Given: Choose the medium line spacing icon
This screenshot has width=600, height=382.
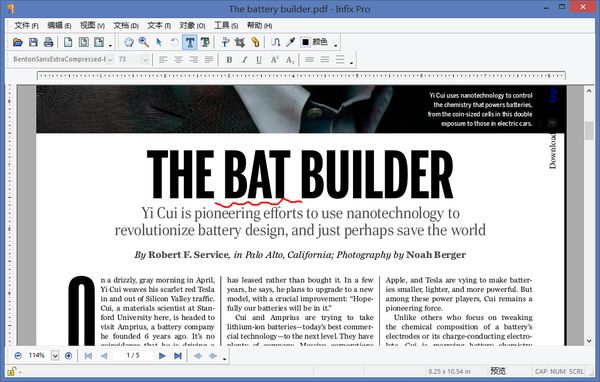Looking at the screenshot, I should 325,60.
